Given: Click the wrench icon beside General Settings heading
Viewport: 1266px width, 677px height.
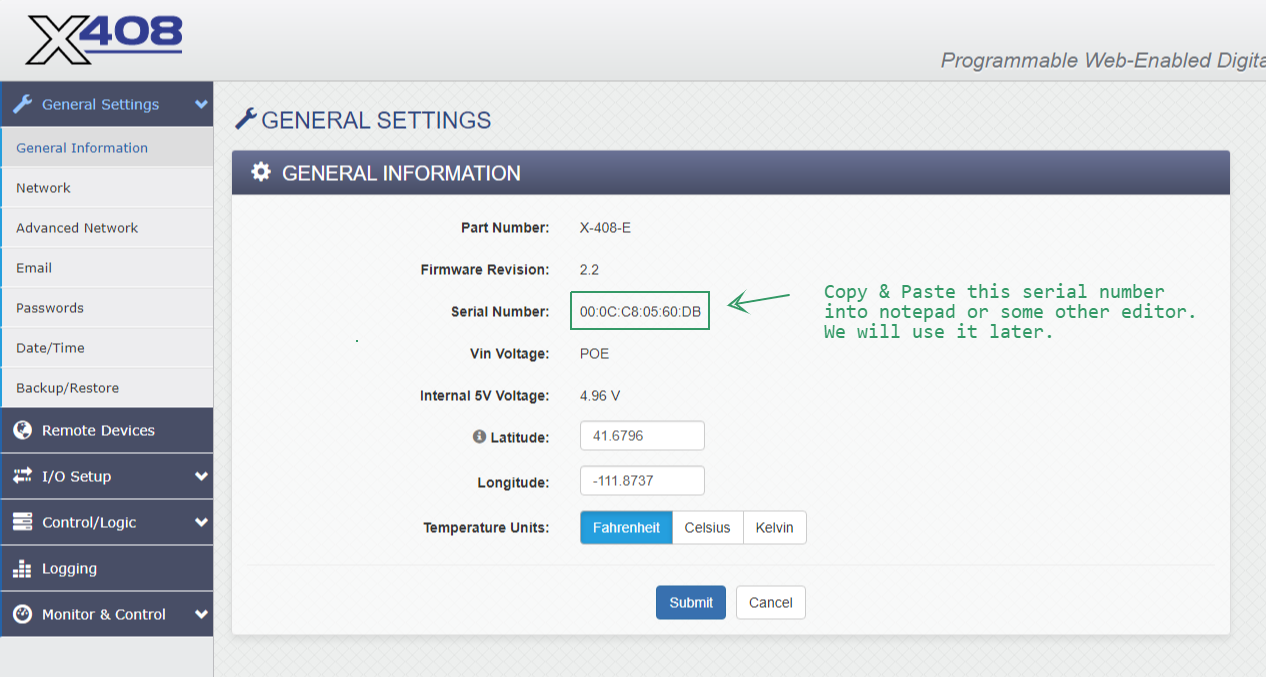Looking at the screenshot, I should (x=245, y=118).
